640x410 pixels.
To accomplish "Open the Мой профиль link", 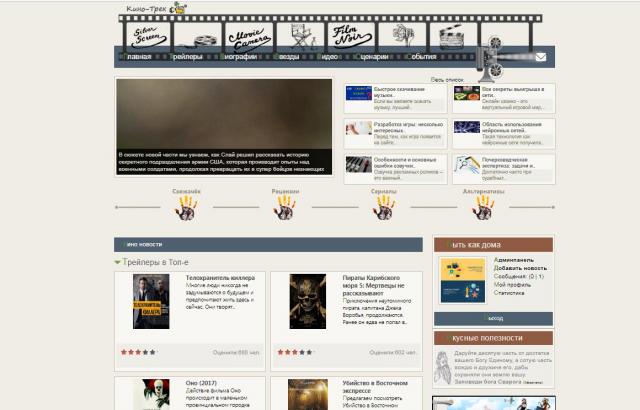I will pos(512,284).
